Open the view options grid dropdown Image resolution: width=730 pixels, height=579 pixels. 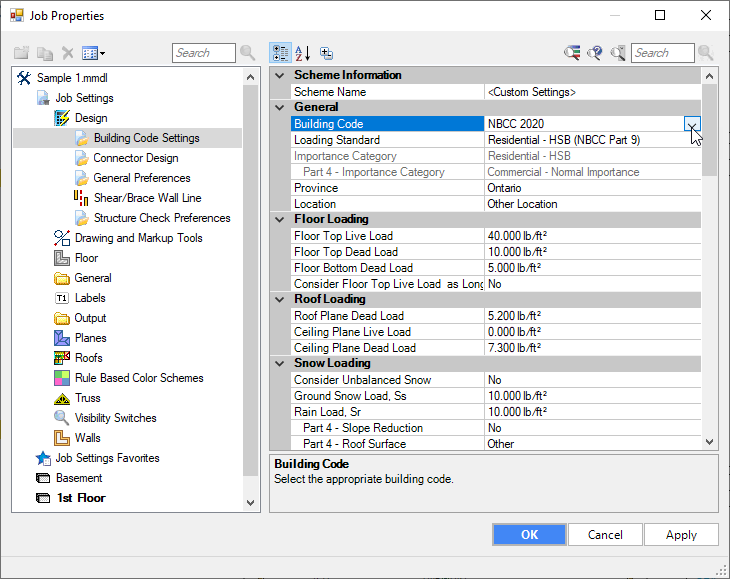pyautogui.click(x=93, y=53)
